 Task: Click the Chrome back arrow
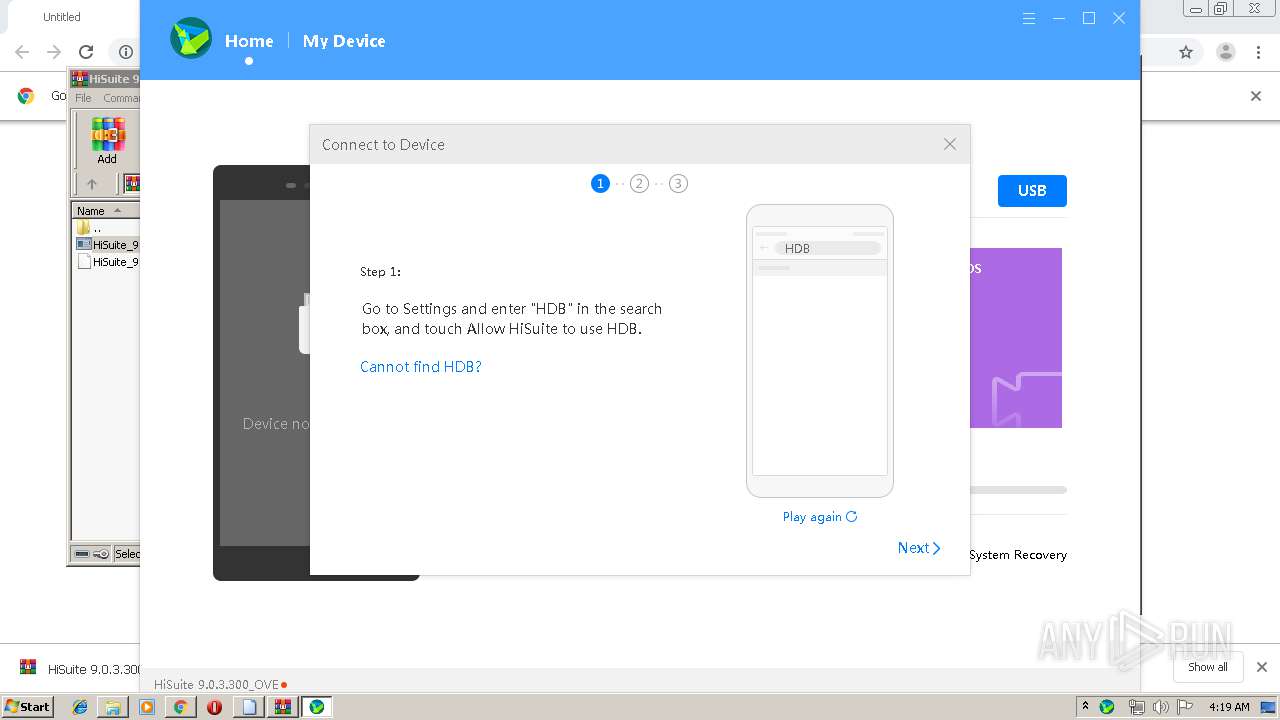[22, 52]
